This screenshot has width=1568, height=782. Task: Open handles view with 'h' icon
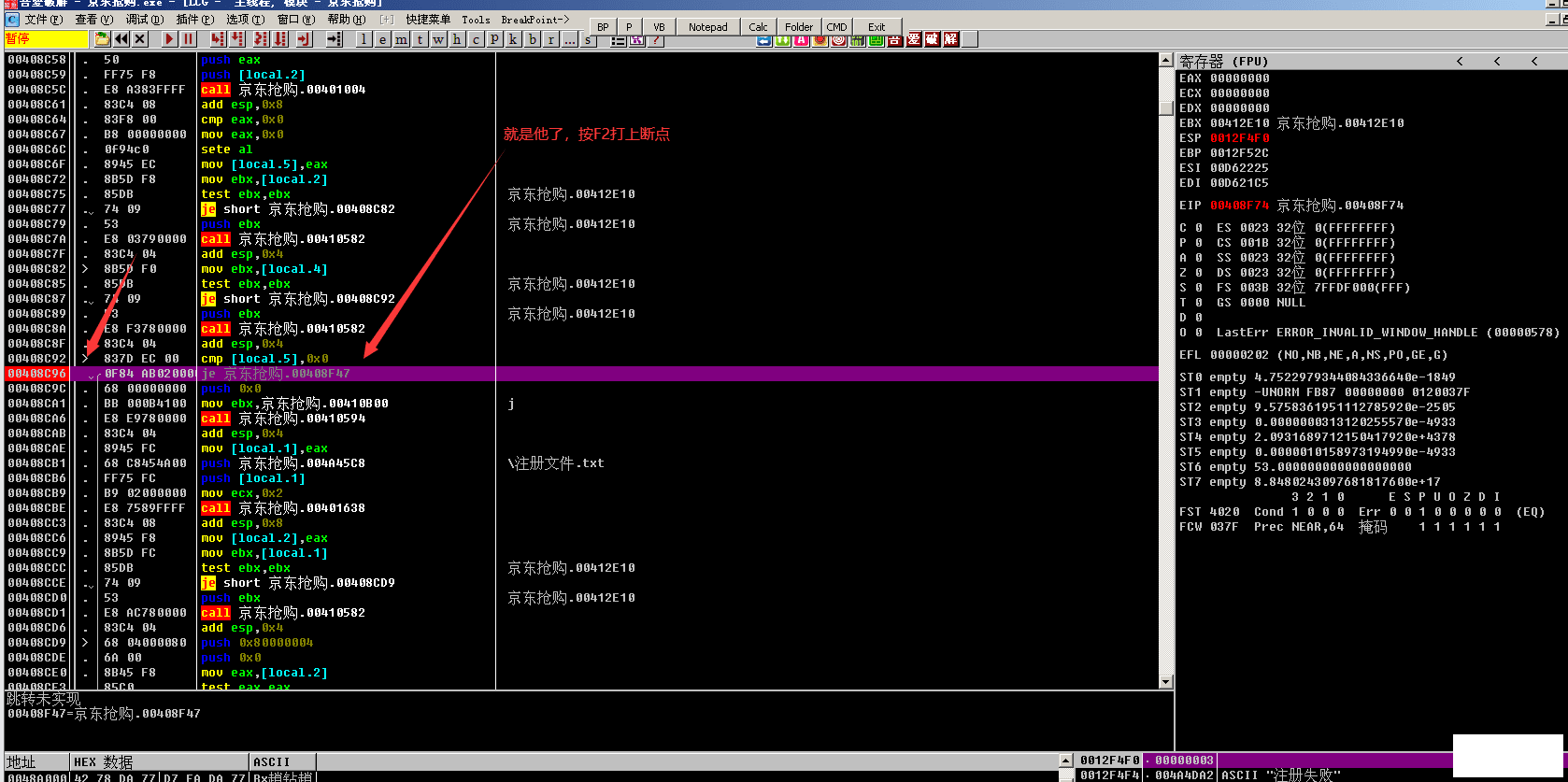click(457, 39)
